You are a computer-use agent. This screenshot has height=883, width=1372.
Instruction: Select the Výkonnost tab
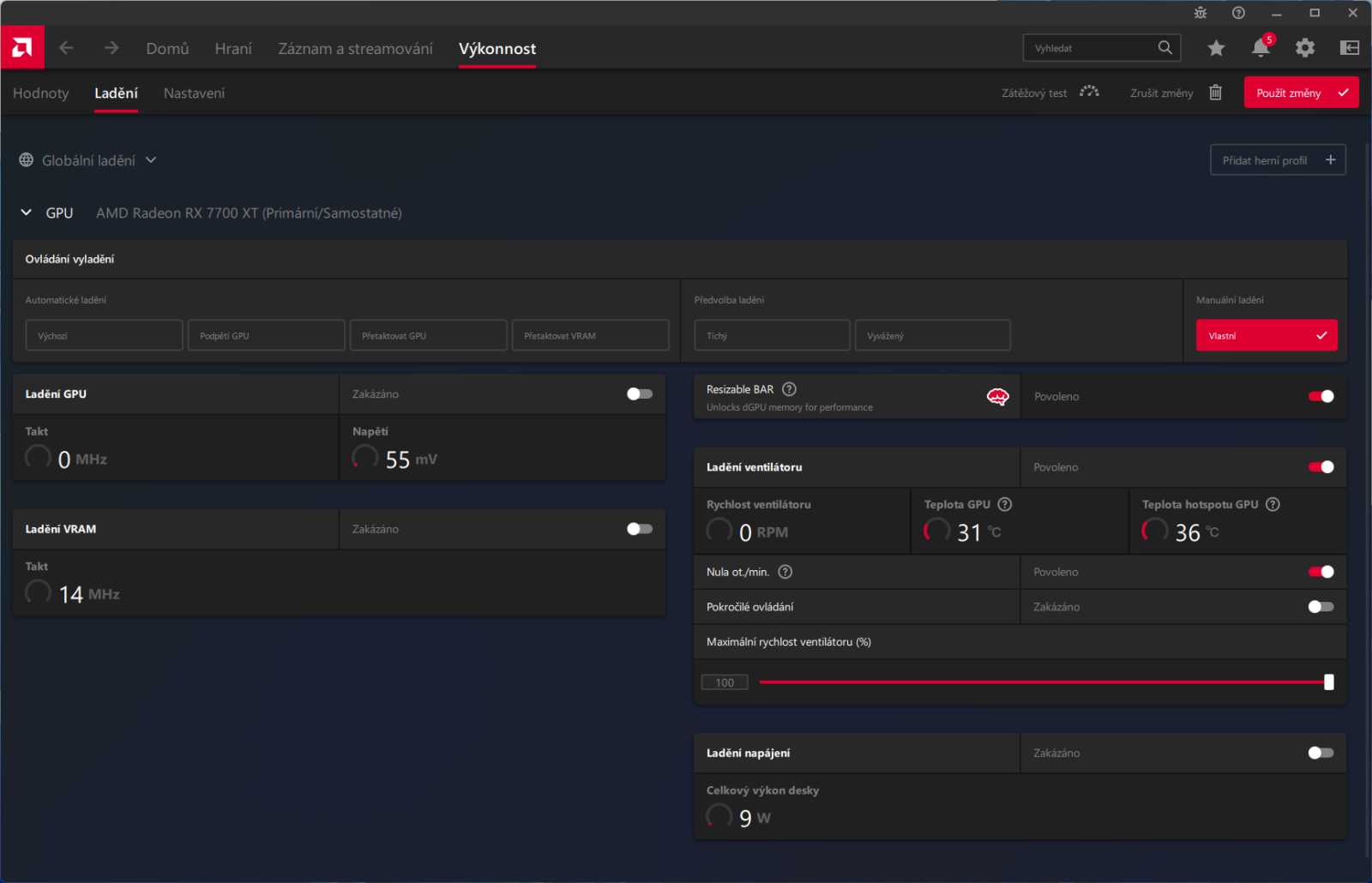coord(497,49)
